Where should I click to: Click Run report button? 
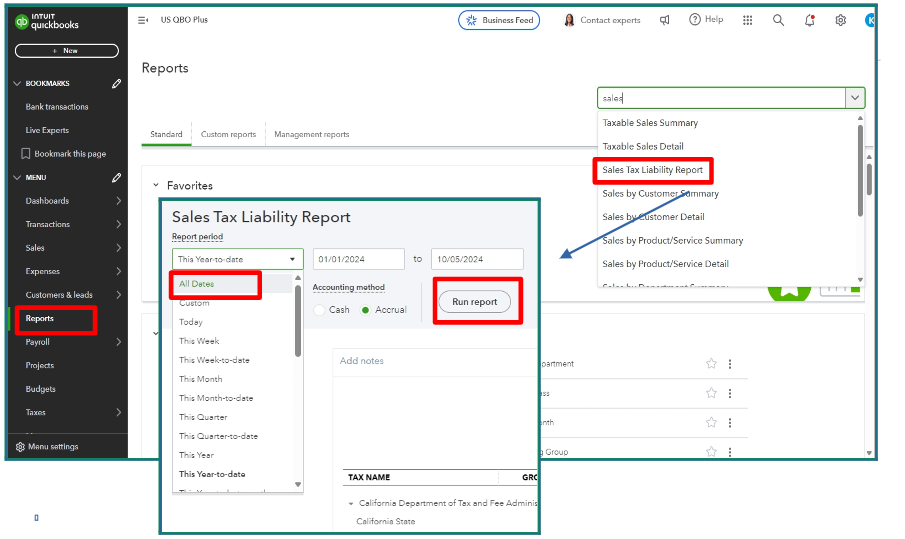(x=474, y=301)
